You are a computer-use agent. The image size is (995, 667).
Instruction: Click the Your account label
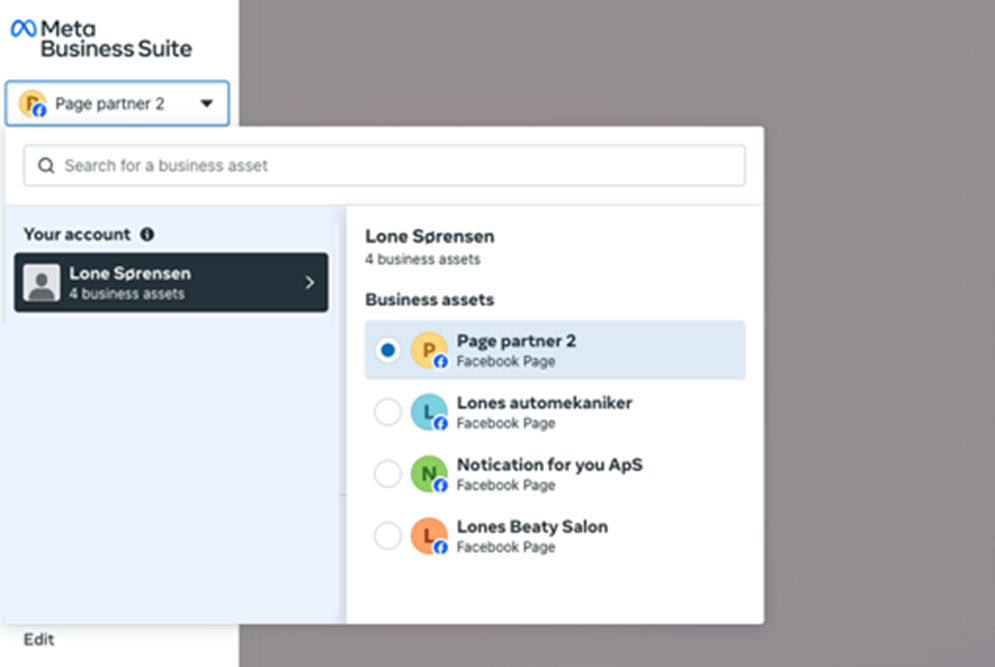[77, 234]
